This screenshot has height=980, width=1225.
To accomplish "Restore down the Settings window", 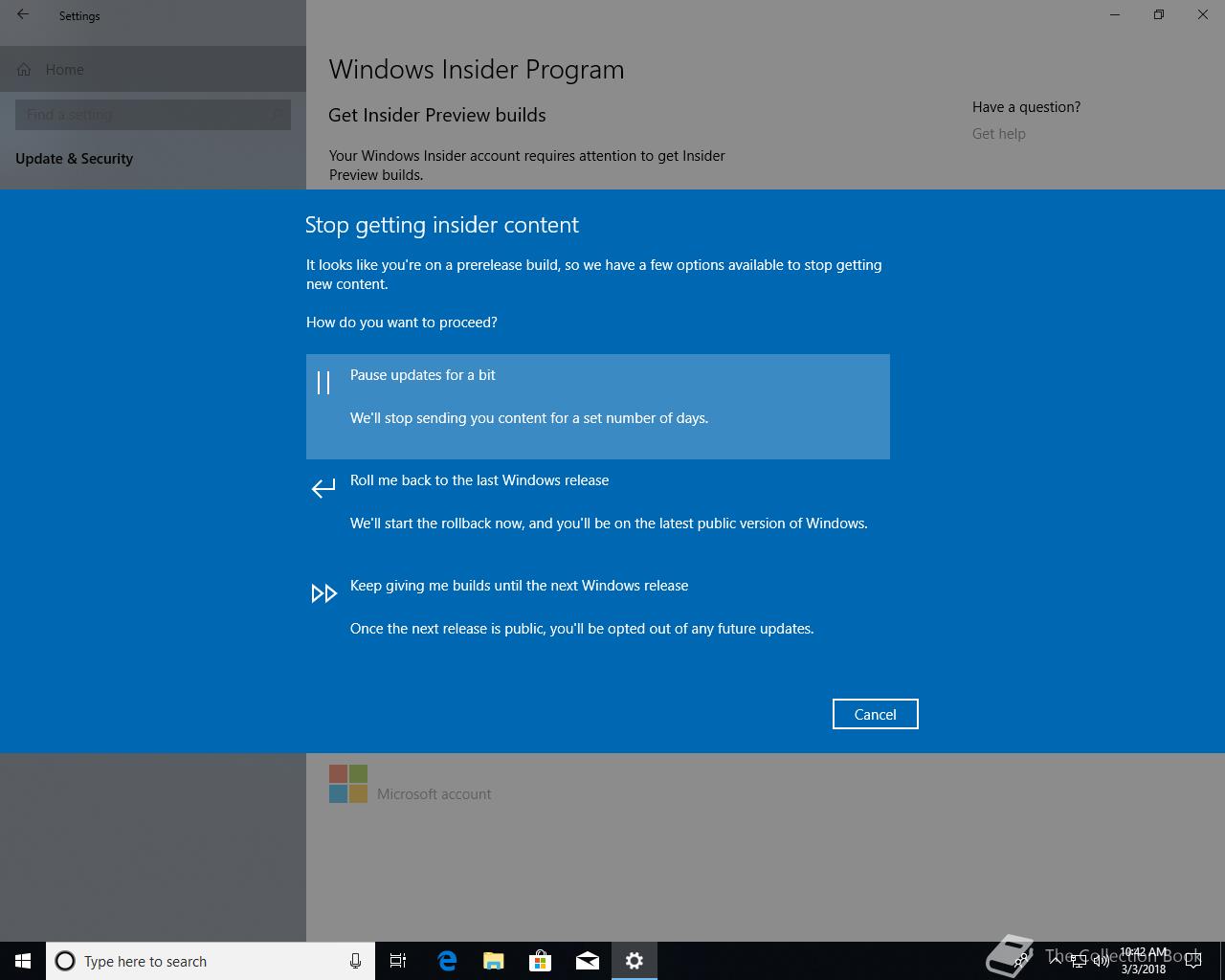I will [1159, 14].
